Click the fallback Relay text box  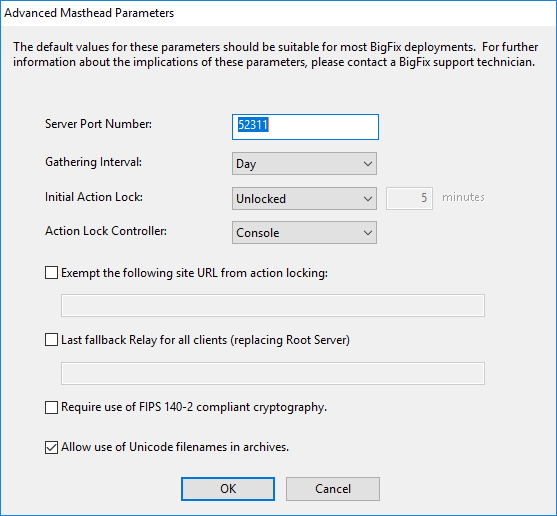pos(273,373)
